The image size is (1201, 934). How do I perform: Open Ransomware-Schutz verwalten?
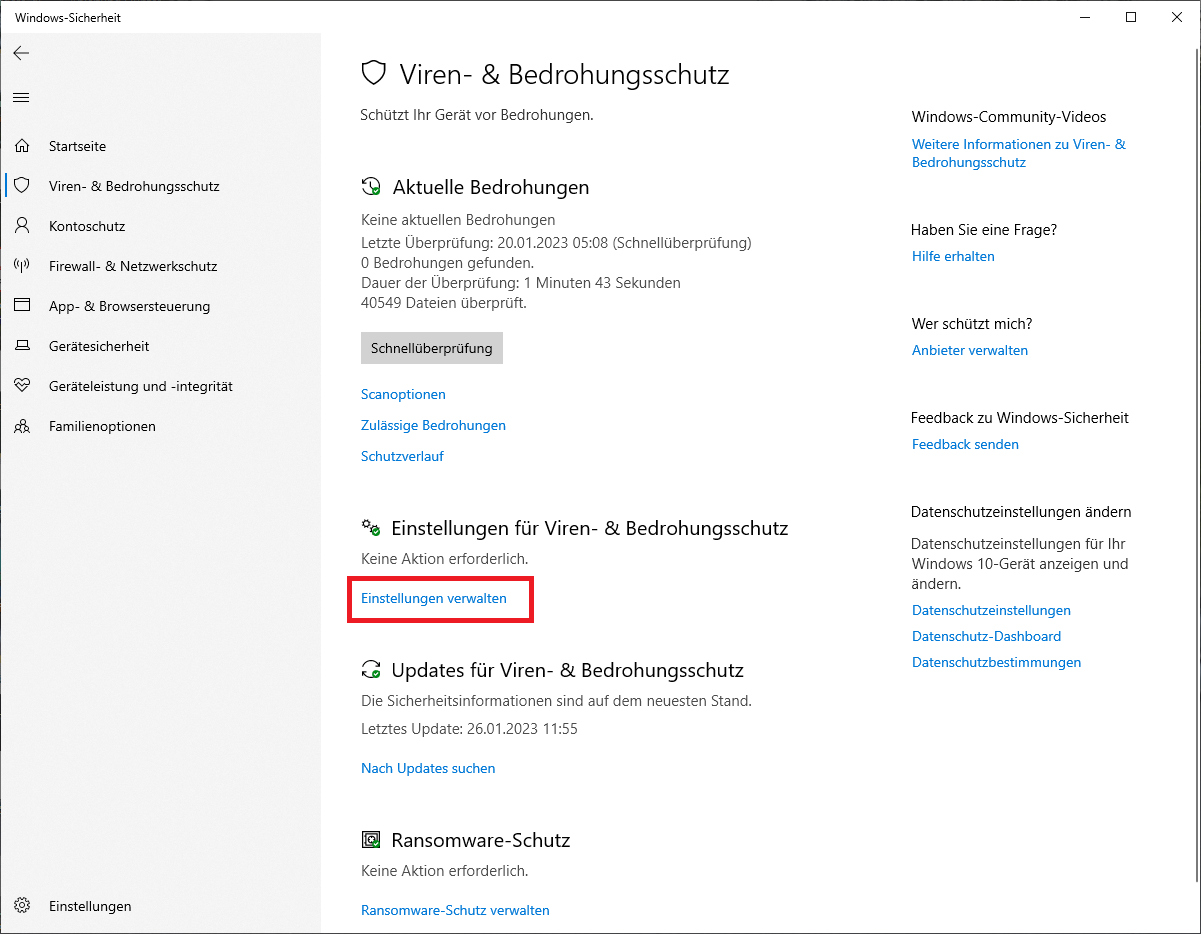pos(455,910)
